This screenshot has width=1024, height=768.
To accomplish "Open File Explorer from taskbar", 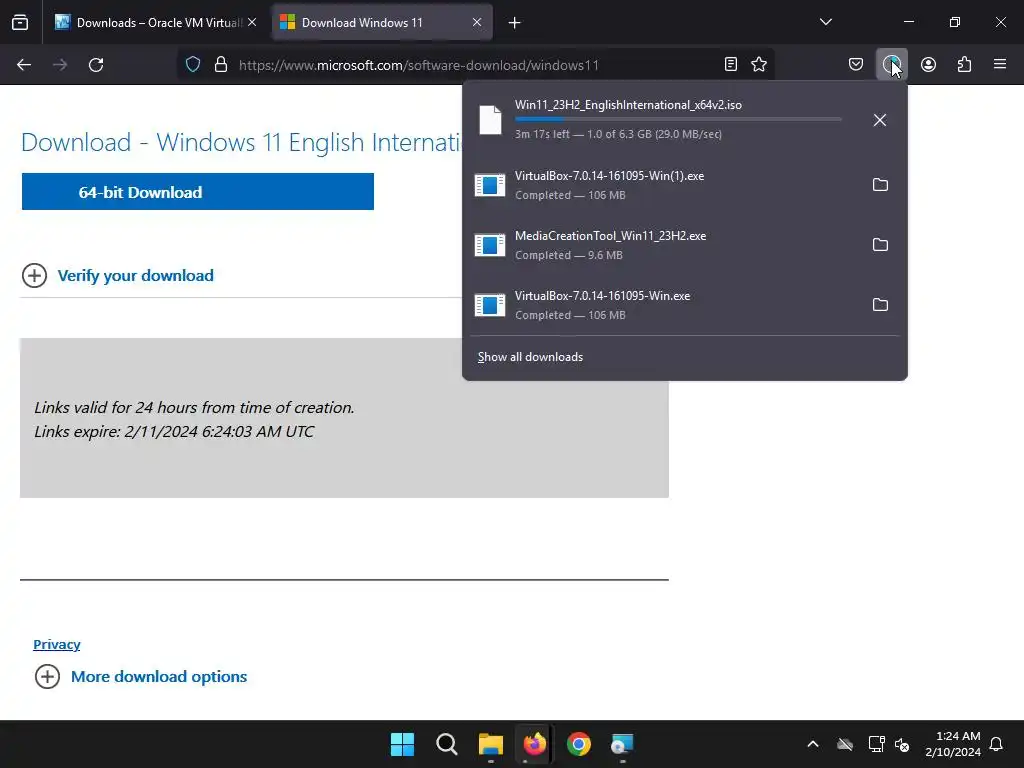I will (x=490, y=744).
